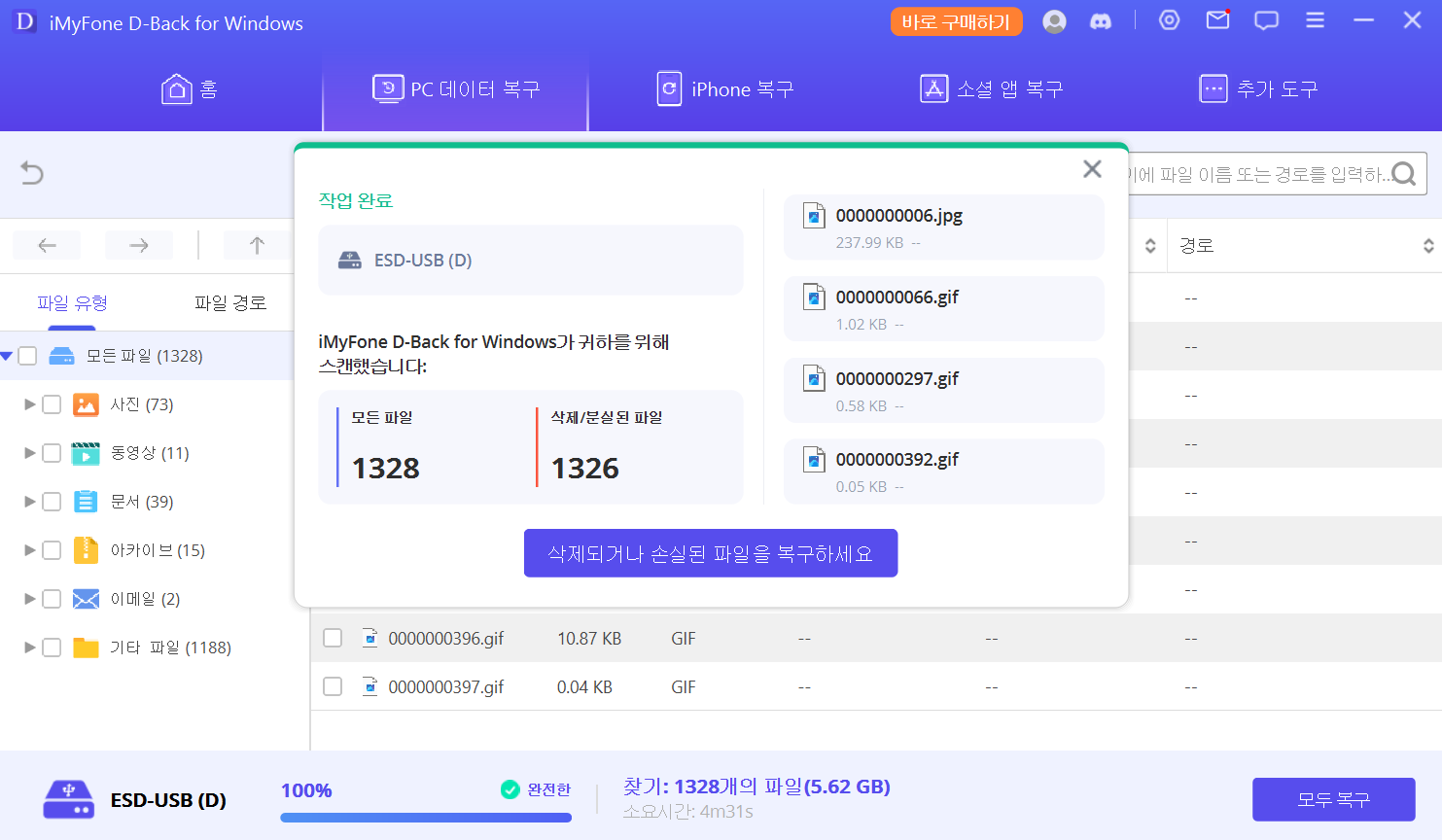
Task: Check the 기타 파일 (1188) checkbox
Action: [x=52, y=647]
